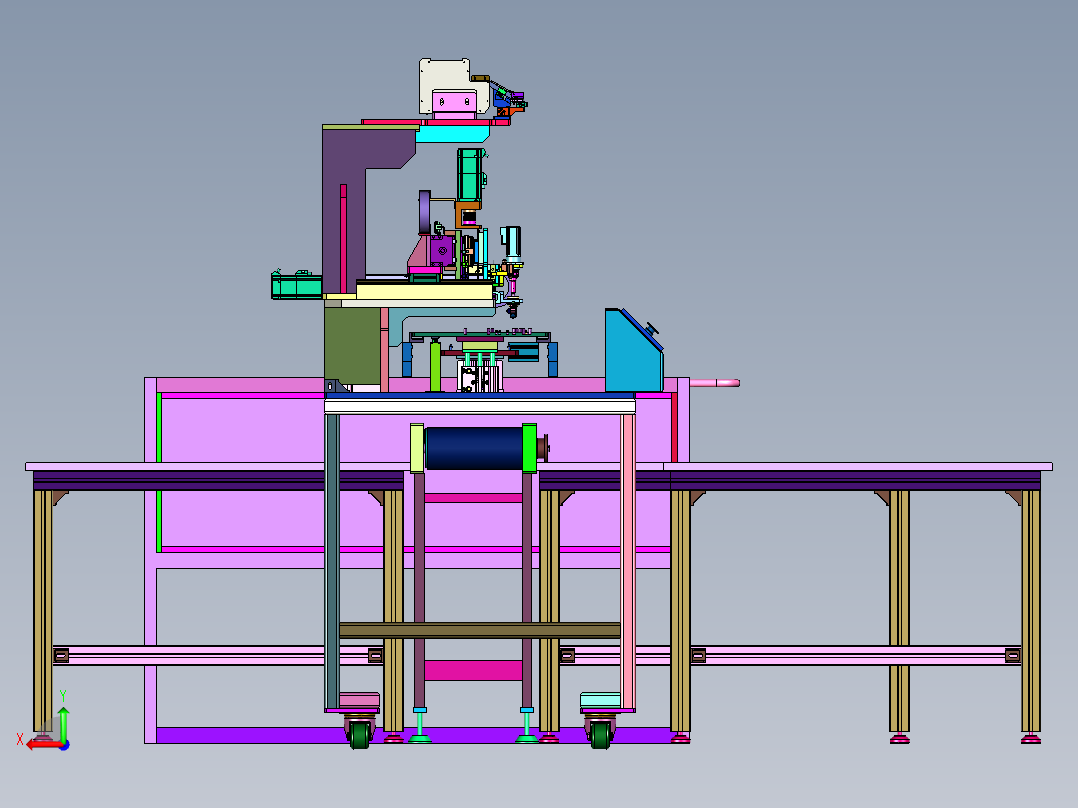Select the cyan plate under the beige housing

pyautogui.click(x=452, y=133)
